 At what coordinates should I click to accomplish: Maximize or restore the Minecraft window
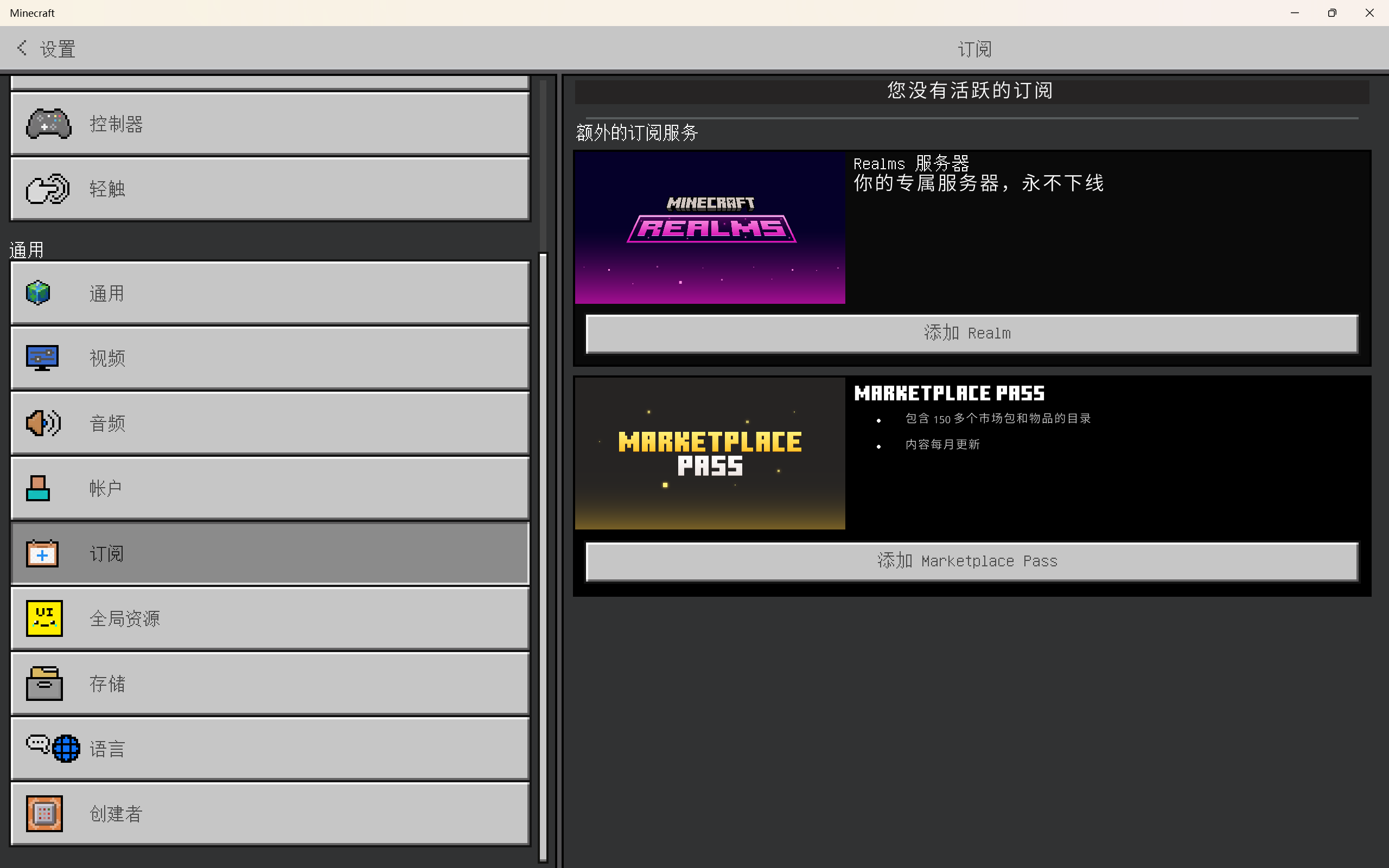pos(1332,12)
